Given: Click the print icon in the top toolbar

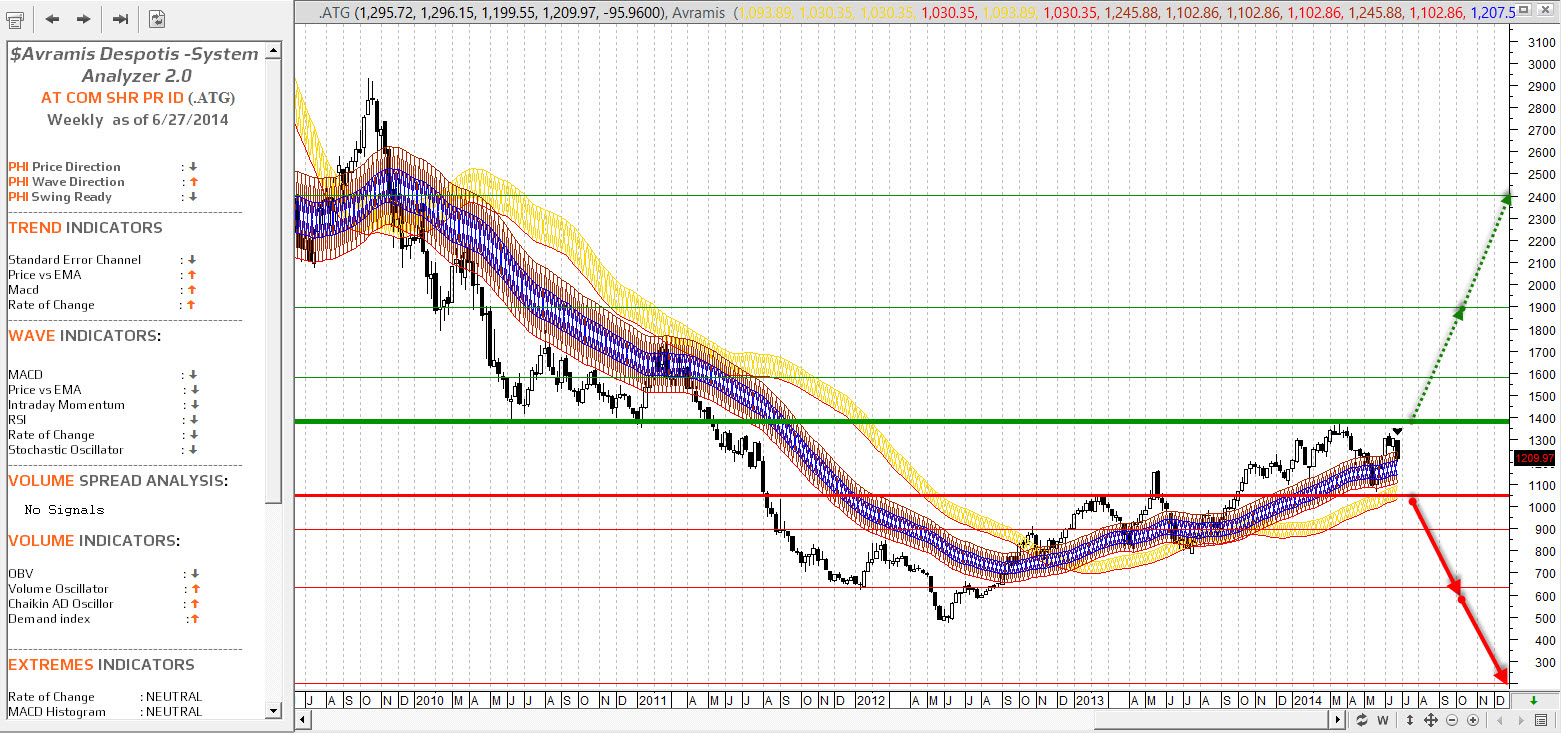Looking at the screenshot, I should 17,18.
